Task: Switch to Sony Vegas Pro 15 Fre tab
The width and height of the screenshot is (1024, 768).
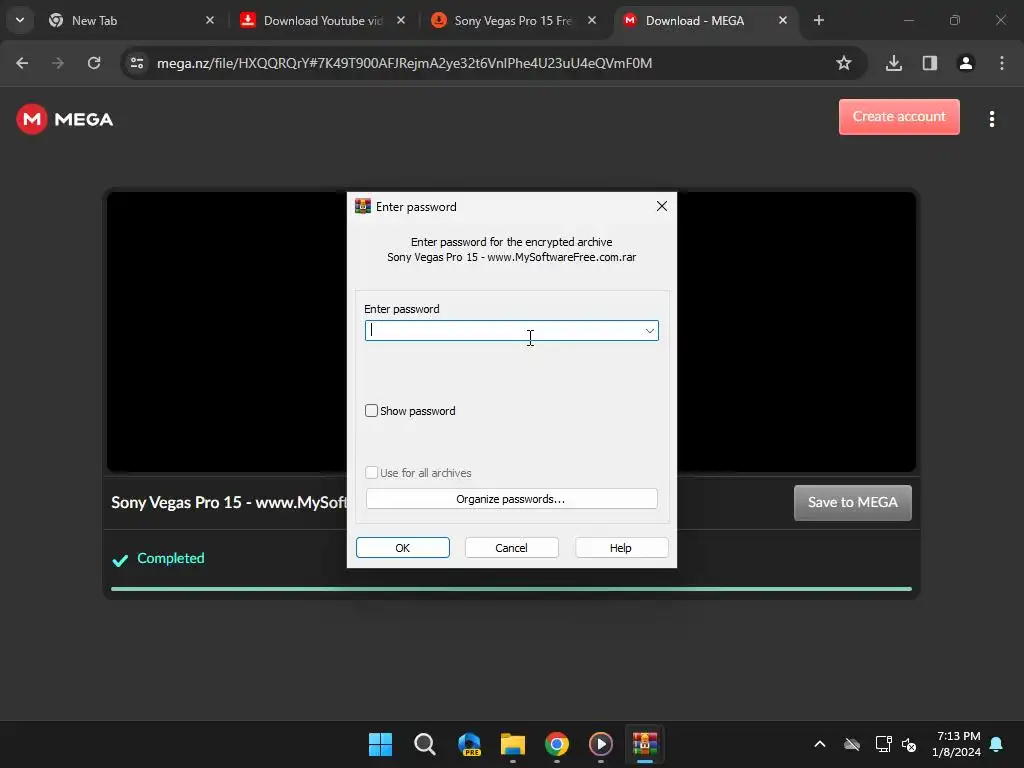Action: tap(513, 21)
